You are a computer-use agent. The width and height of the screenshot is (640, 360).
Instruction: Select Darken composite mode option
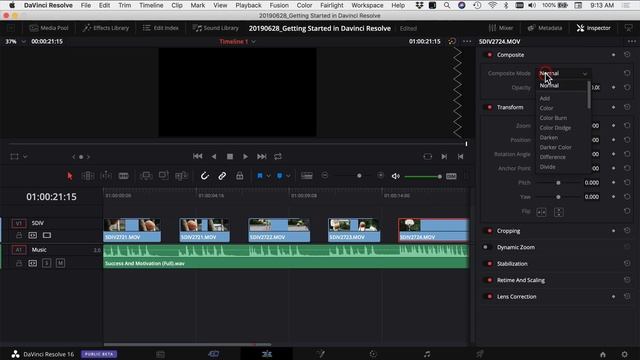549,138
